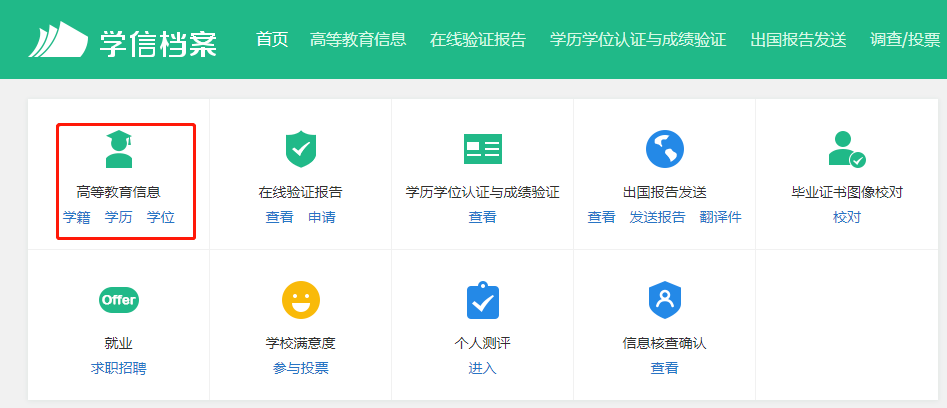Image resolution: width=947 pixels, height=408 pixels.
Task: Open 调查/投票 in the navigation bar
Action: [x=905, y=40]
